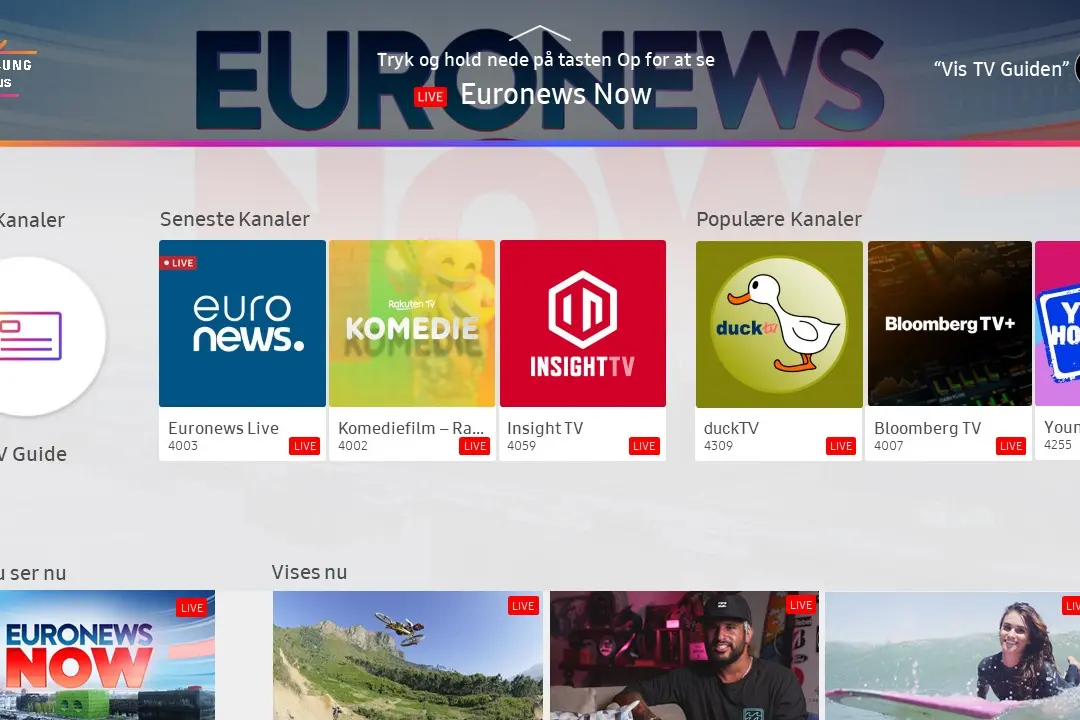The width and height of the screenshot is (1080, 720).
Task: Open the thumbnail of man wearing black cap
Action: 685,655
